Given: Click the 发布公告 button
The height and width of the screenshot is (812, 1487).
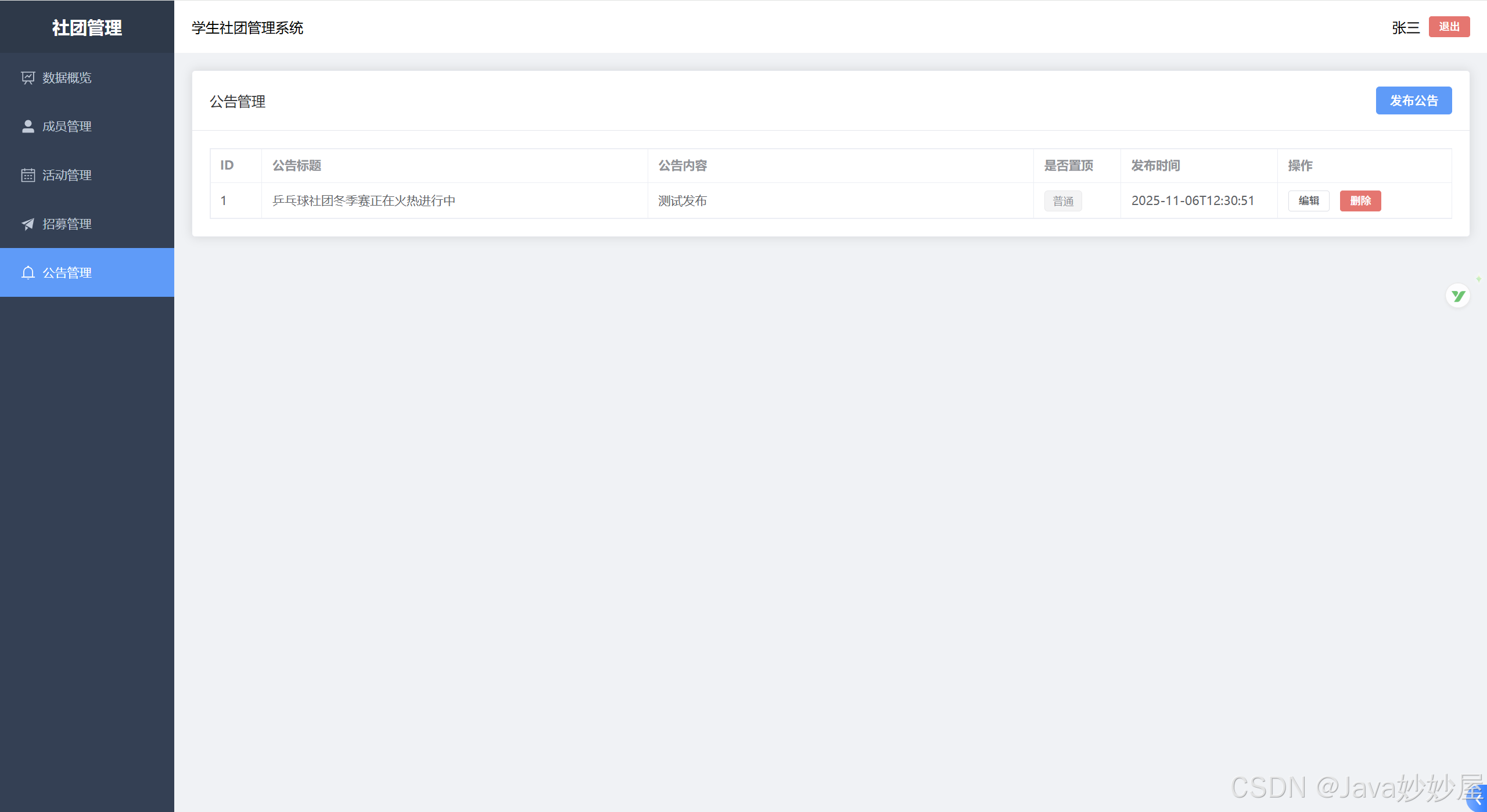Looking at the screenshot, I should 1414,100.
